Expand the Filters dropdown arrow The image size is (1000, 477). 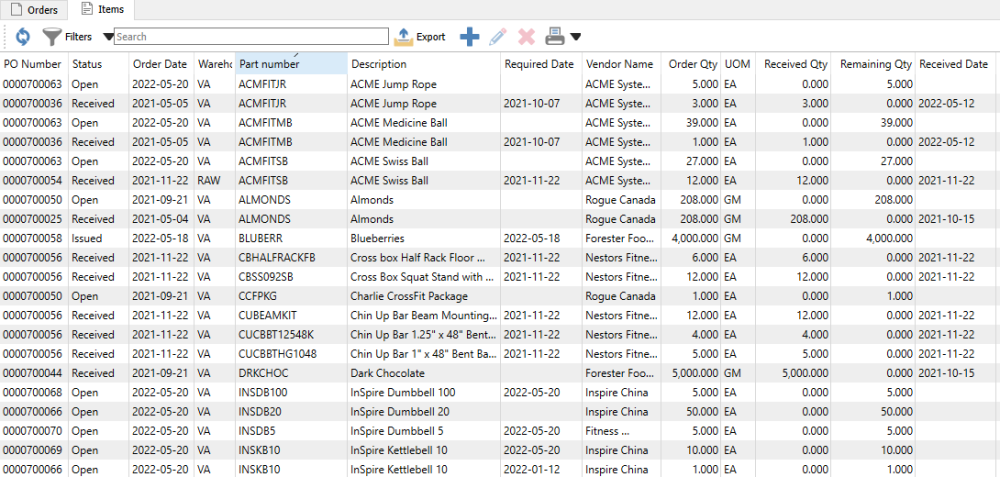pyautogui.click(x=107, y=37)
